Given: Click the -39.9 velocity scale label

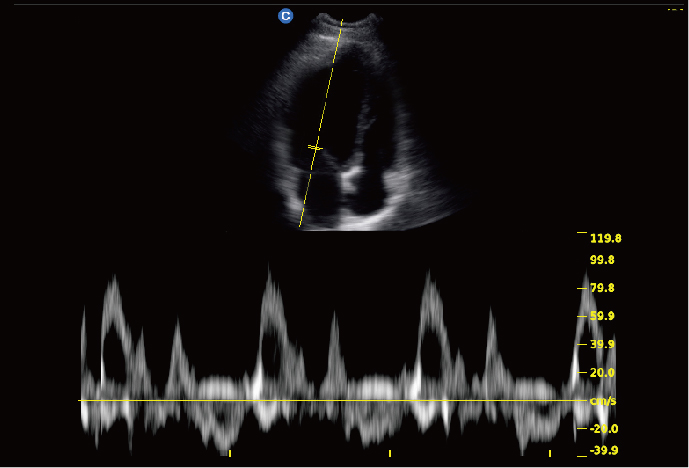Looking at the screenshot, I should coord(602,450).
